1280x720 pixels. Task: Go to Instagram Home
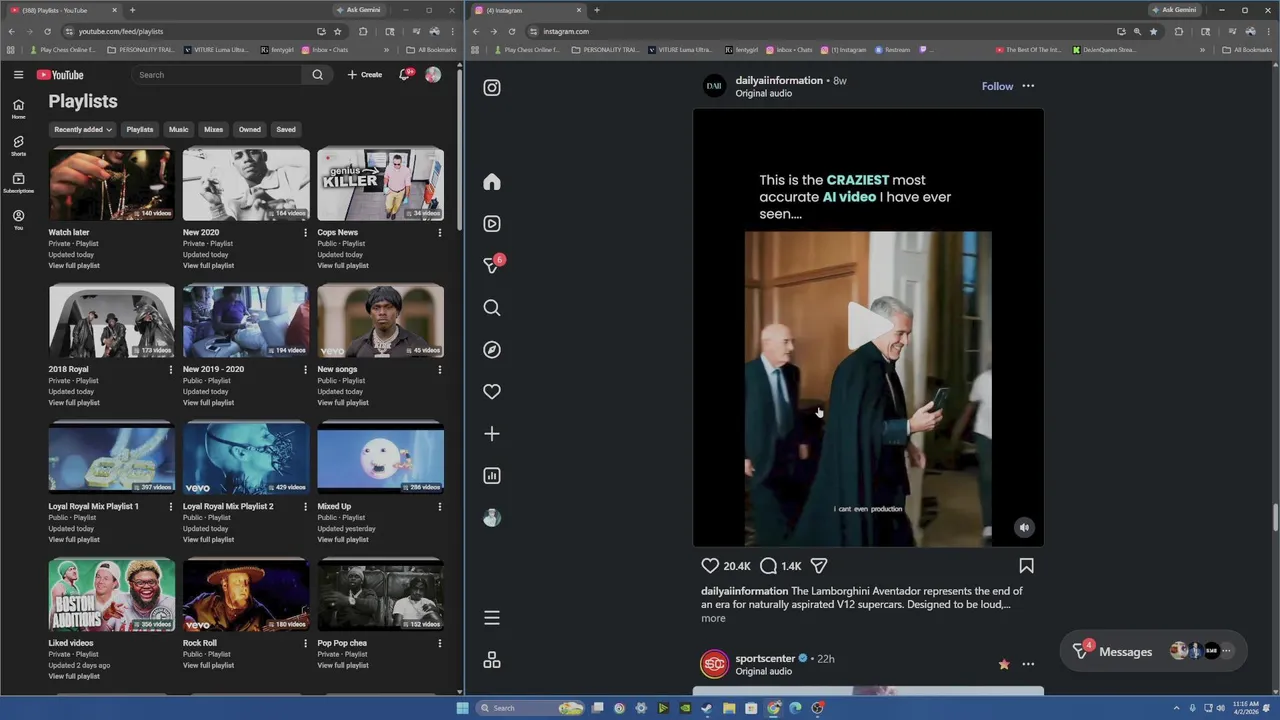click(x=492, y=182)
